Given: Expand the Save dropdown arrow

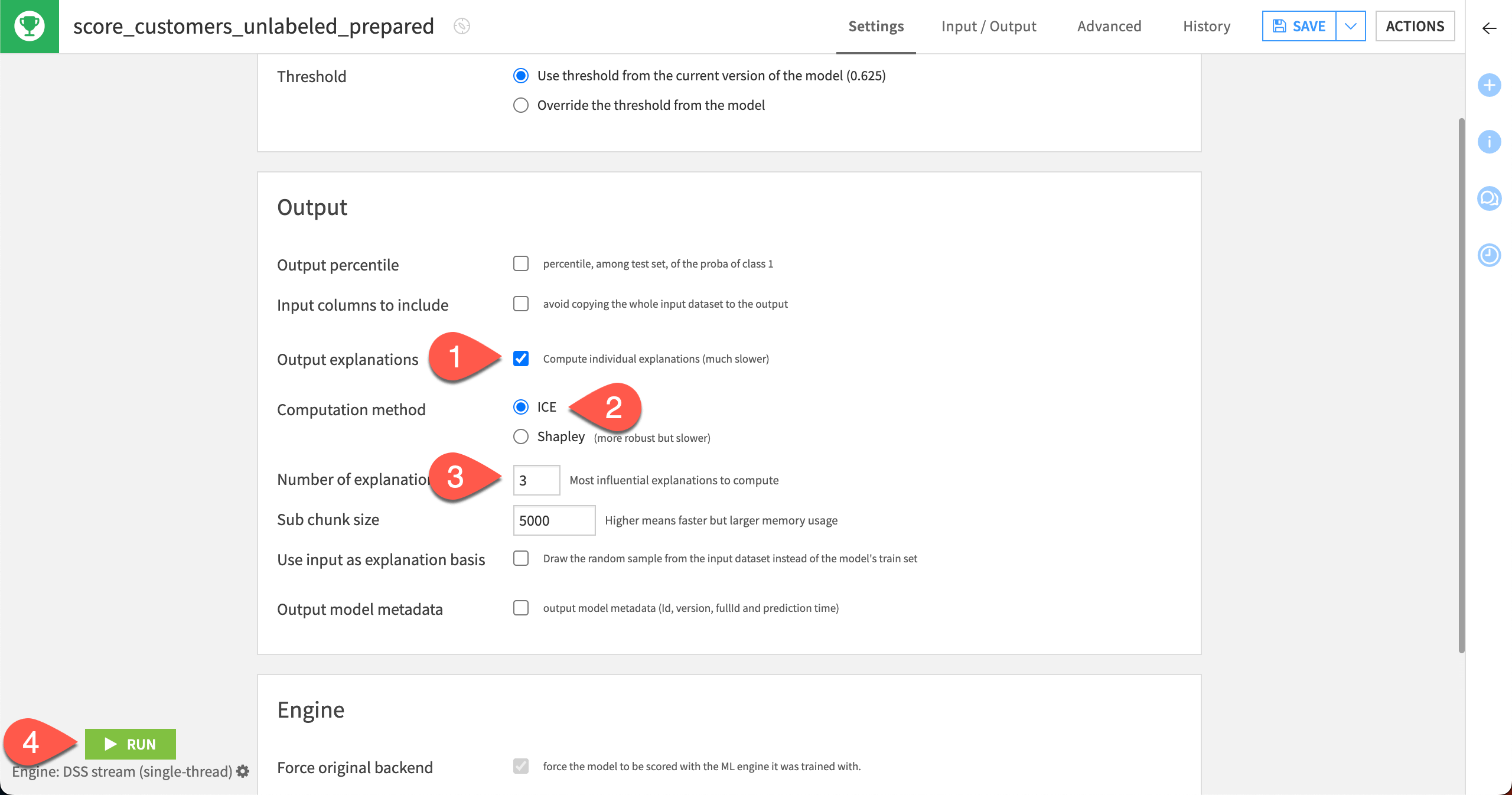Looking at the screenshot, I should click(1350, 26).
